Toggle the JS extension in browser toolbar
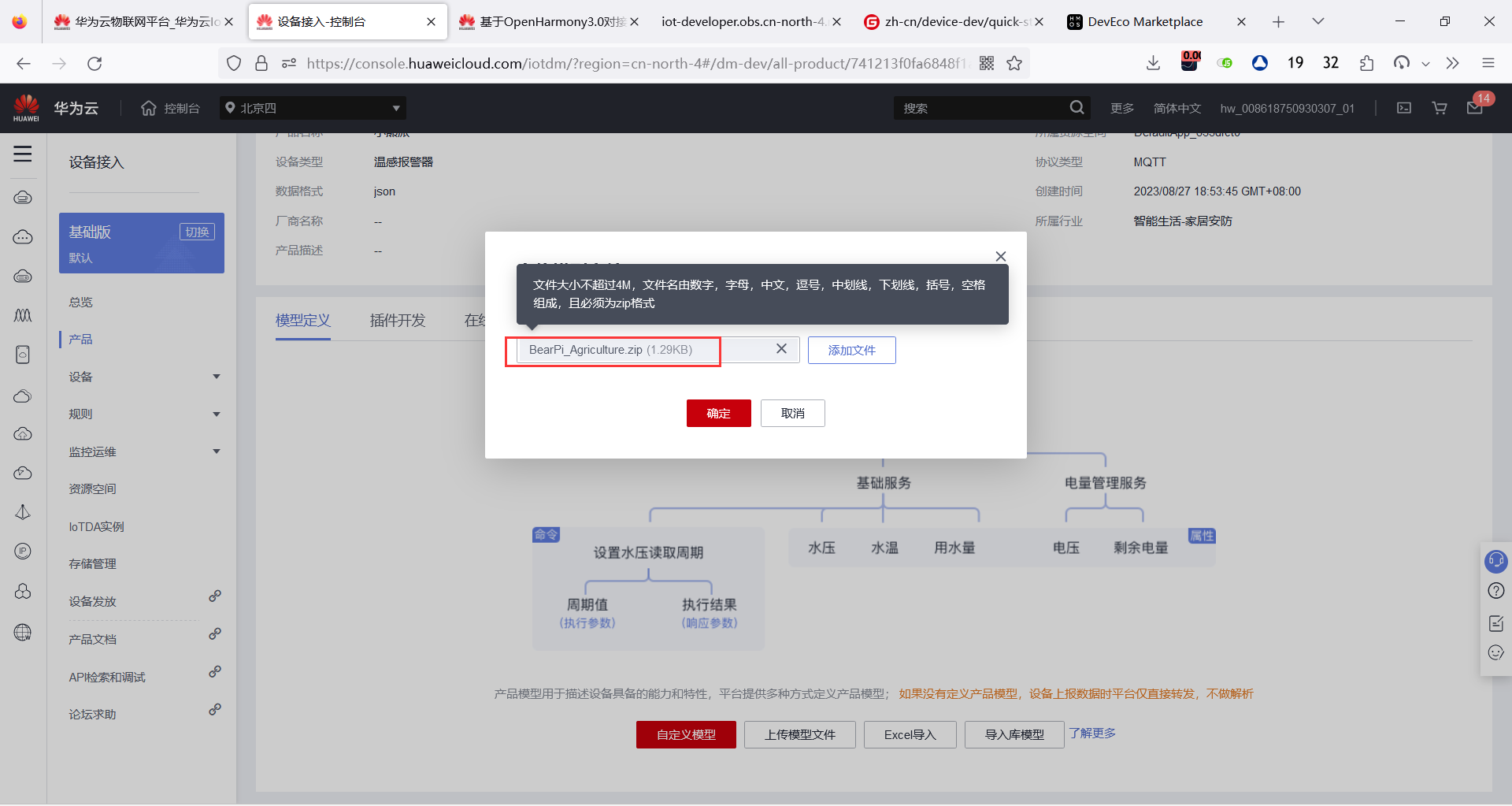This screenshot has width=1512, height=806. (x=1225, y=62)
